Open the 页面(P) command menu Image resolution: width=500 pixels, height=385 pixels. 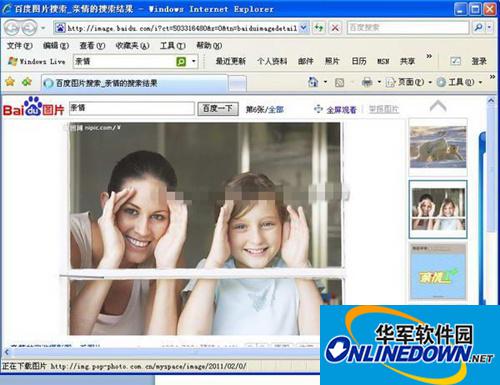[409, 82]
